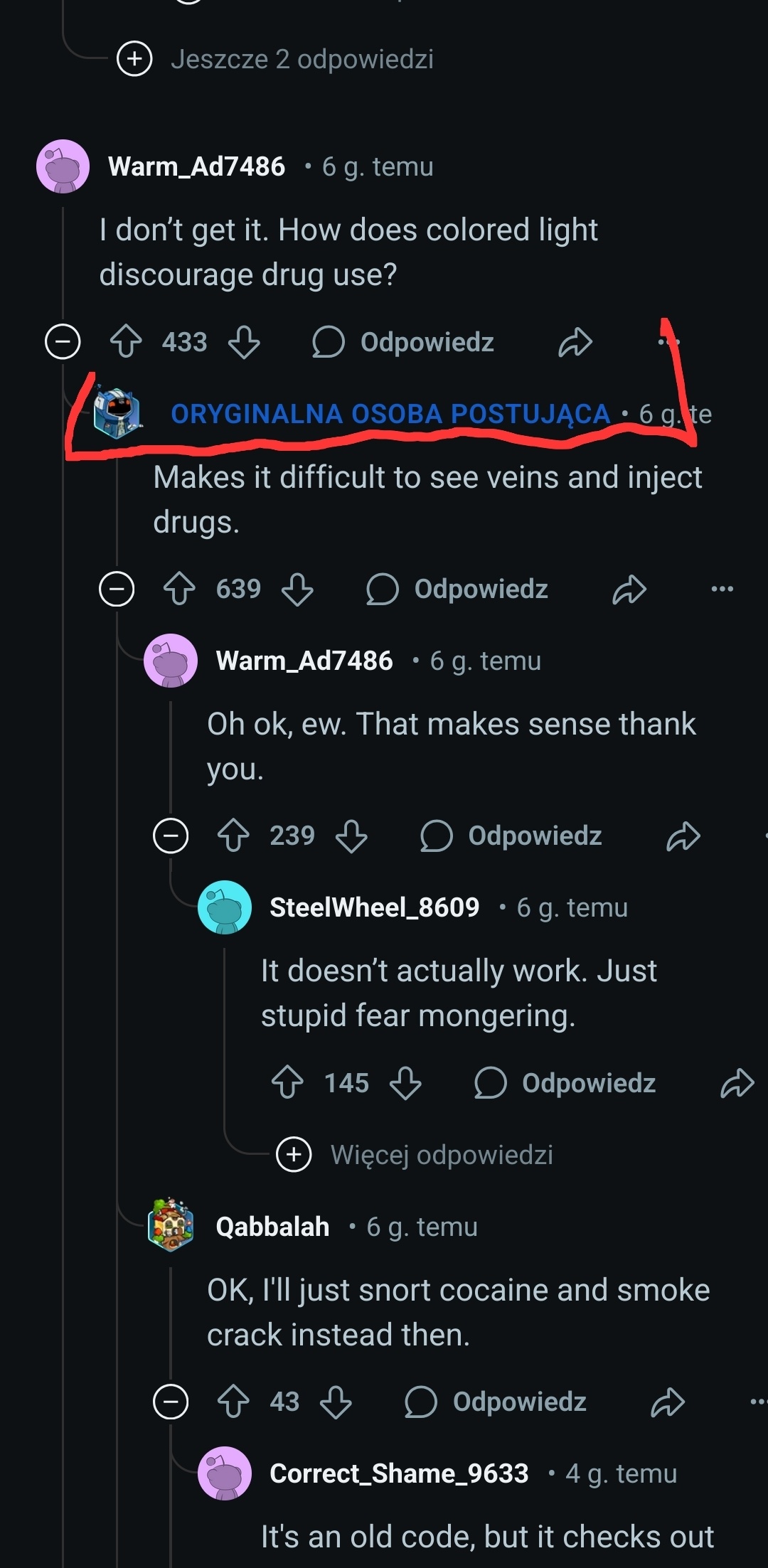The height and width of the screenshot is (1568, 768).
Task: Collapse the thread under the 239-point comment
Action: (x=171, y=836)
